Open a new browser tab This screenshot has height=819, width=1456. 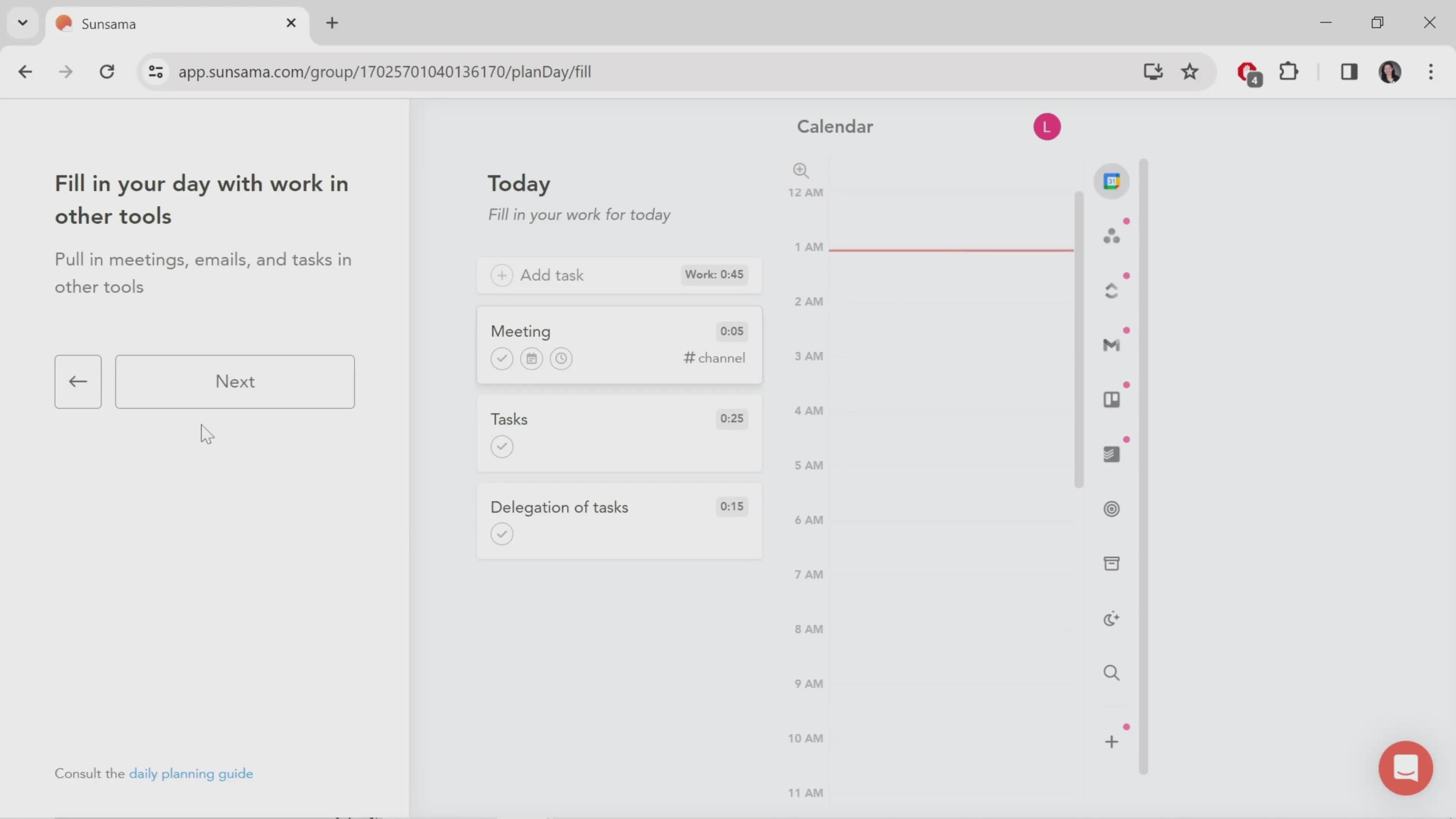[x=333, y=23]
